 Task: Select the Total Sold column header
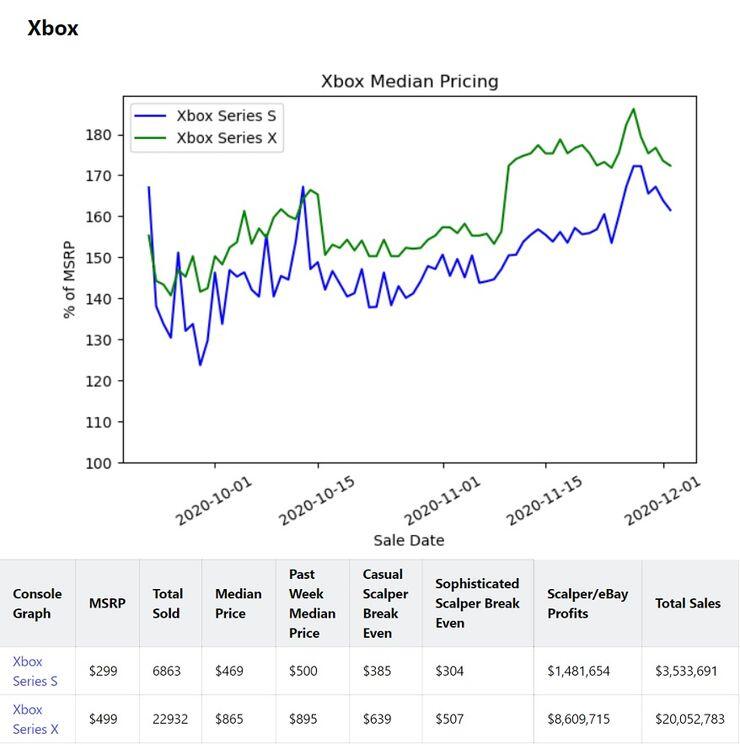[x=167, y=603]
